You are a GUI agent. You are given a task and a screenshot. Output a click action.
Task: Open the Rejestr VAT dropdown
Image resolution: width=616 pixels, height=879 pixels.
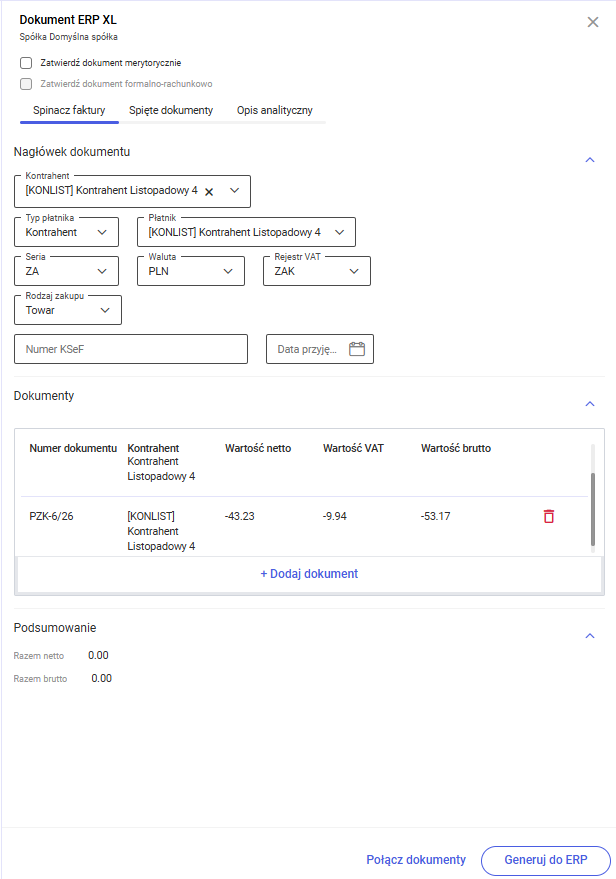pyautogui.click(x=316, y=271)
